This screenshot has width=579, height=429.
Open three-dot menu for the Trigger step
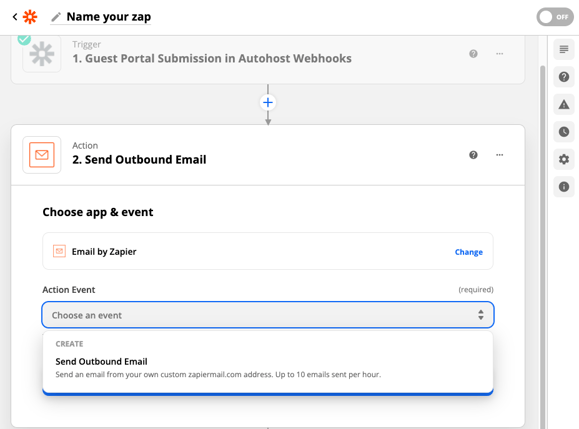click(x=499, y=54)
